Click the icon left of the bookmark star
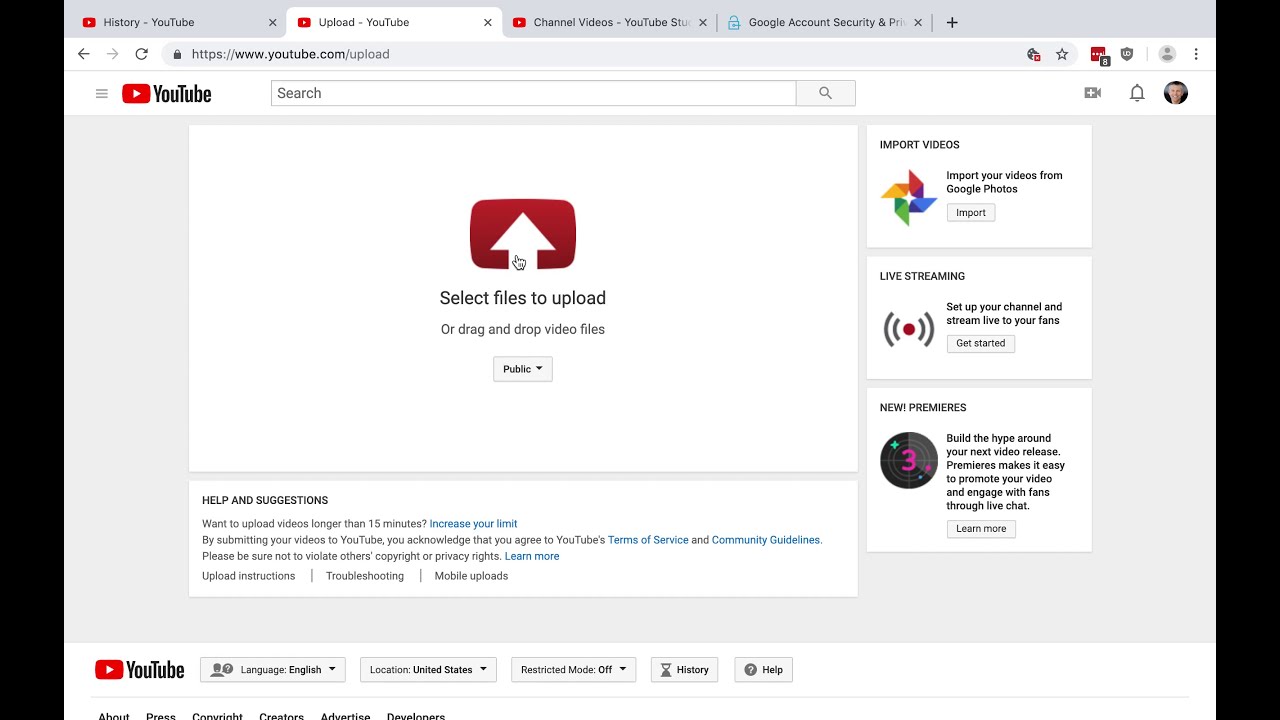Image resolution: width=1280 pixels, height=720 pixels. [1034, 54]
